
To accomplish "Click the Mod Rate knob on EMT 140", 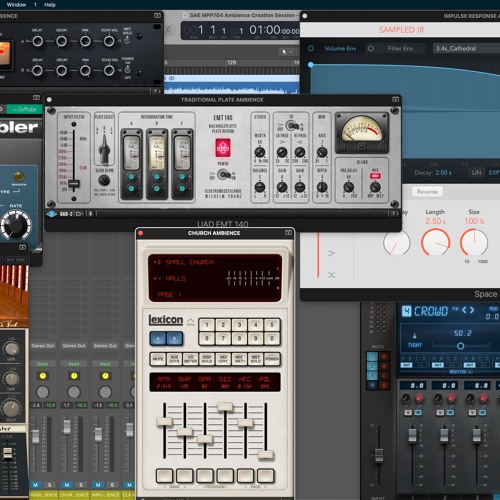I will 322,152.
